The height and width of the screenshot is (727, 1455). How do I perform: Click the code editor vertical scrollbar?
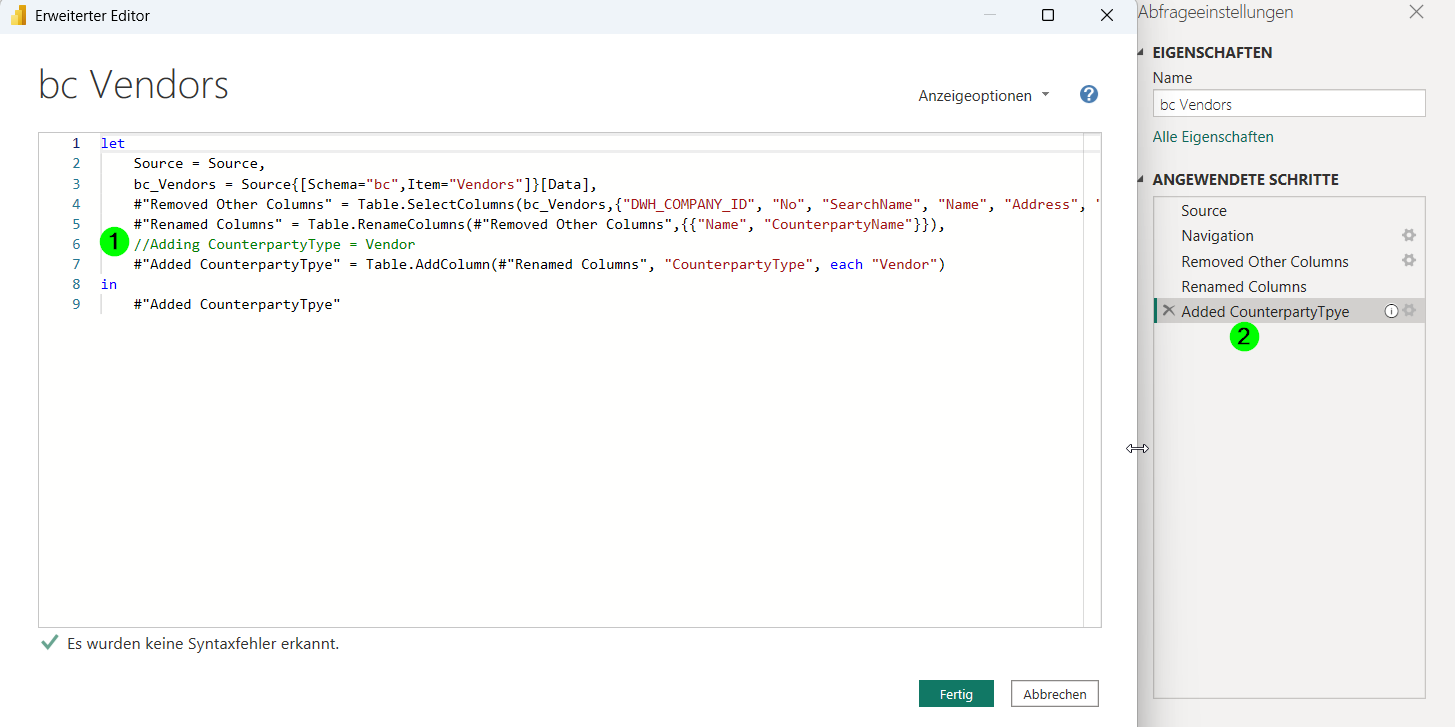click(1092, 380)
